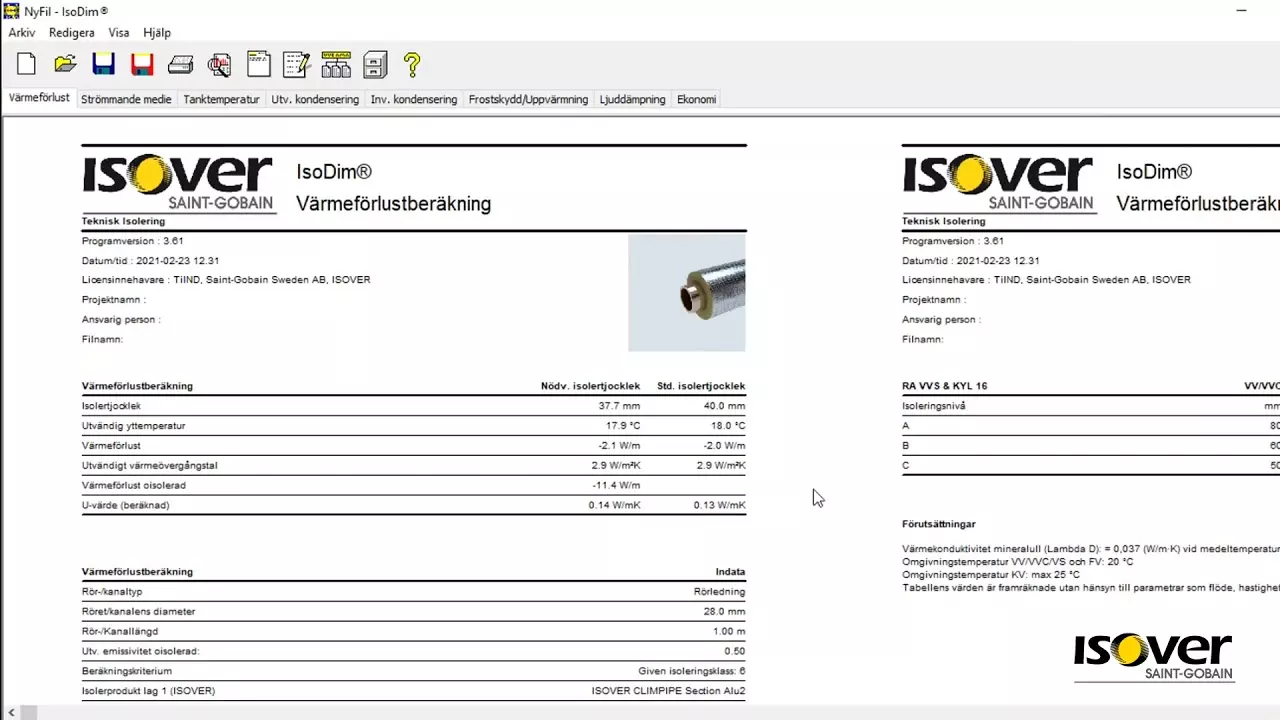Click 'Given isoleringsklass: 6' text

click(x=692, y=671)
